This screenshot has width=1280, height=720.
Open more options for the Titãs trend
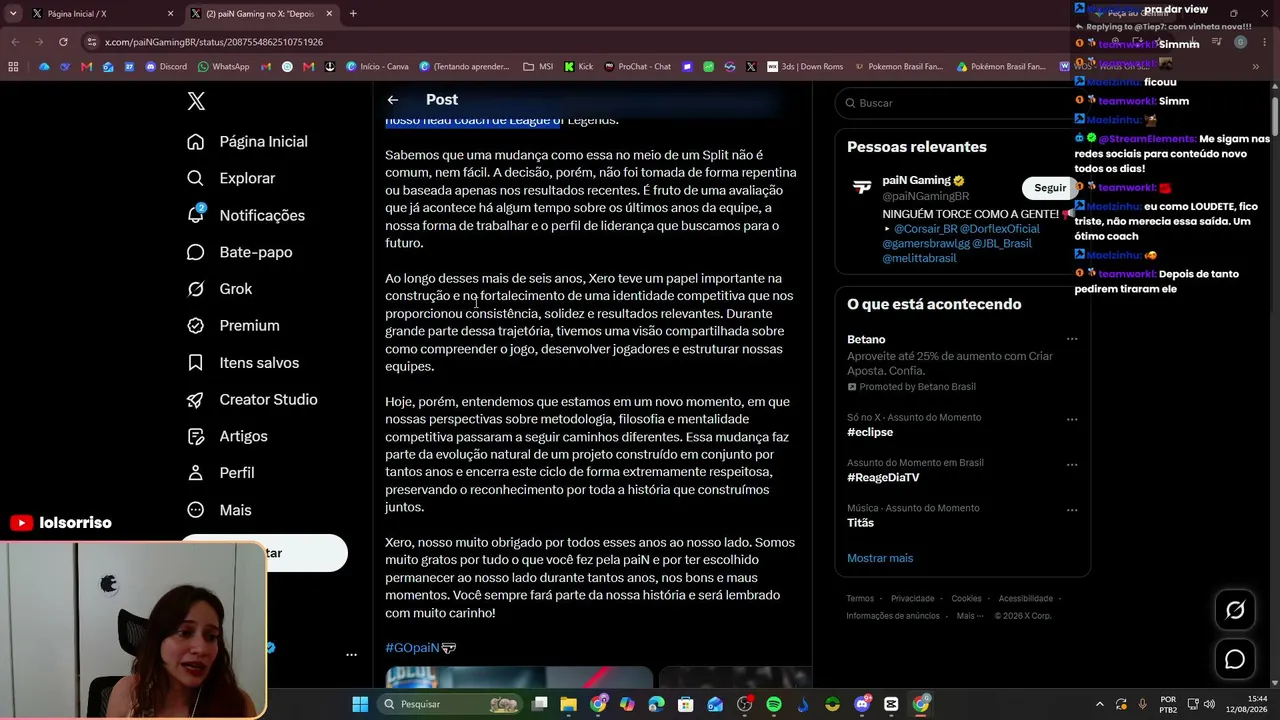coord(1072,510)
